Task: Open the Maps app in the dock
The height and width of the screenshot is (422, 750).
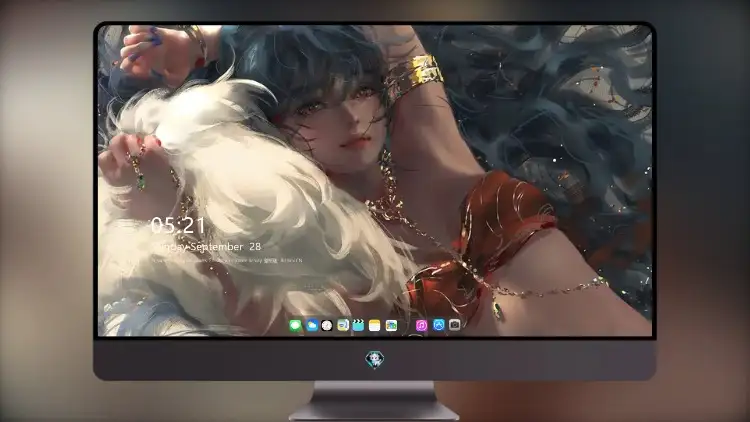Action: 343,325
